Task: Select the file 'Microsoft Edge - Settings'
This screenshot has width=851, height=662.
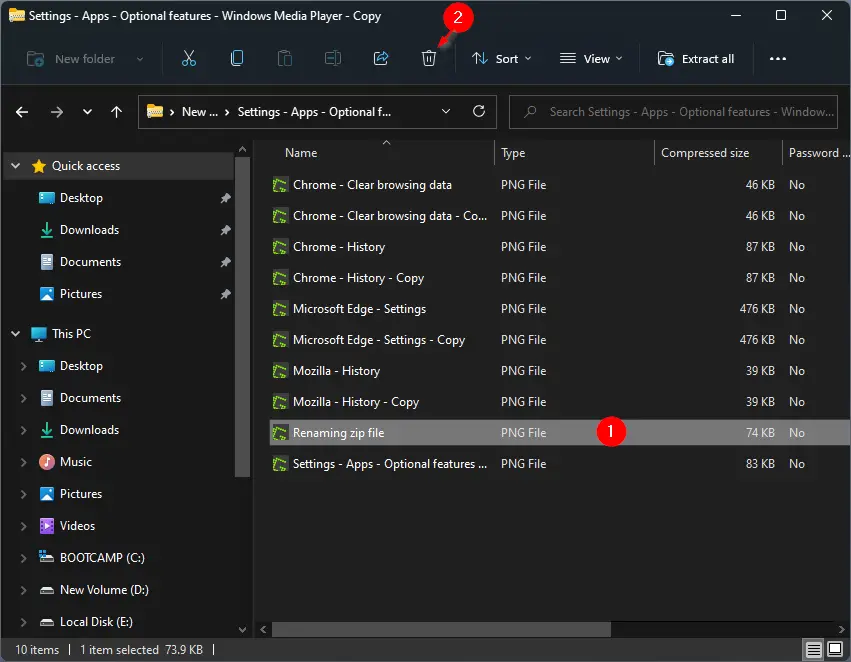Action: (x=359, y=309)
